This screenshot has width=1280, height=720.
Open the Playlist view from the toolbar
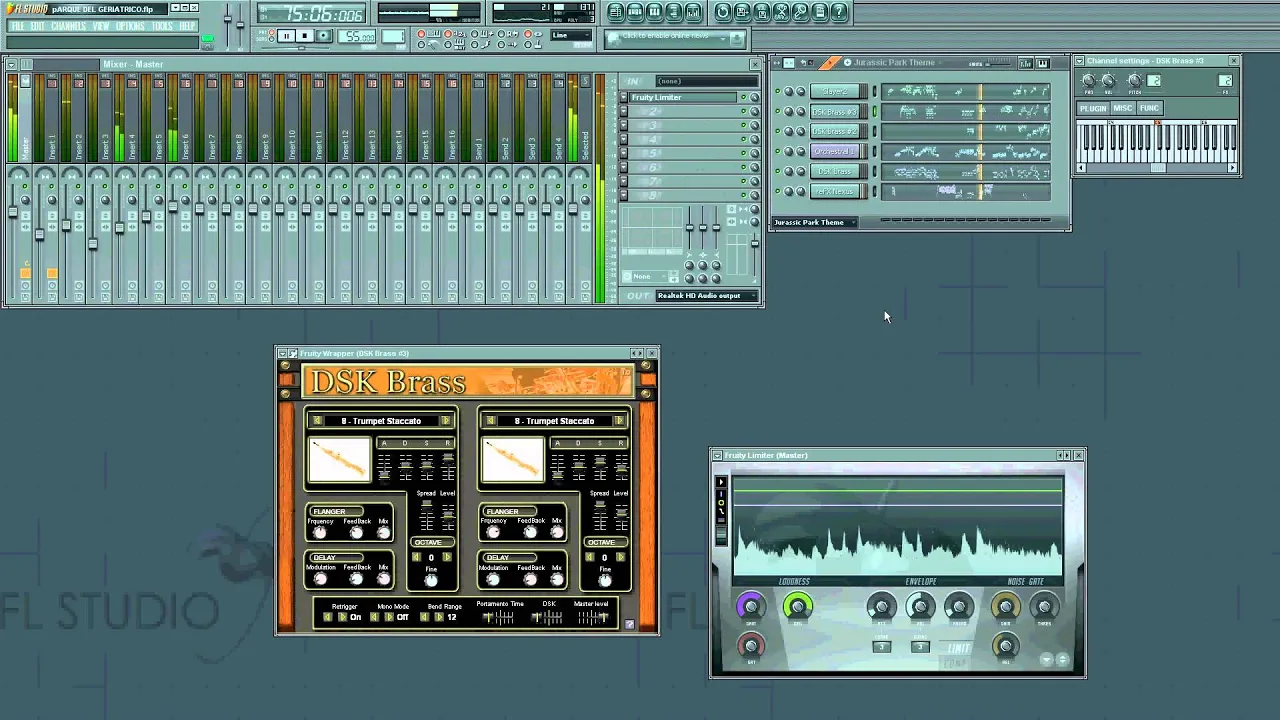[616, 12]
